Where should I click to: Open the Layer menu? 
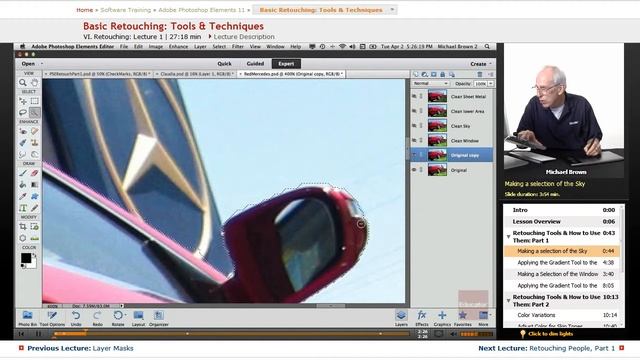click(x=200, y=47)
